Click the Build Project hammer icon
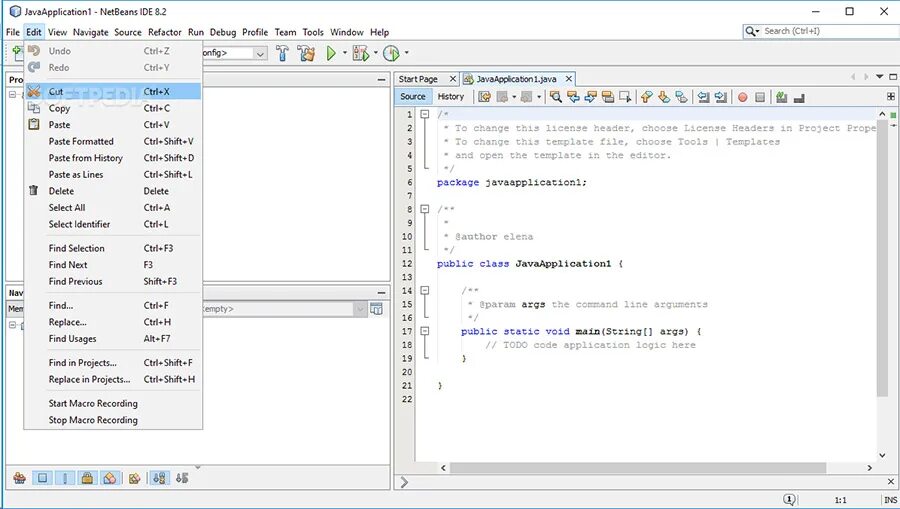 [282, 53]
